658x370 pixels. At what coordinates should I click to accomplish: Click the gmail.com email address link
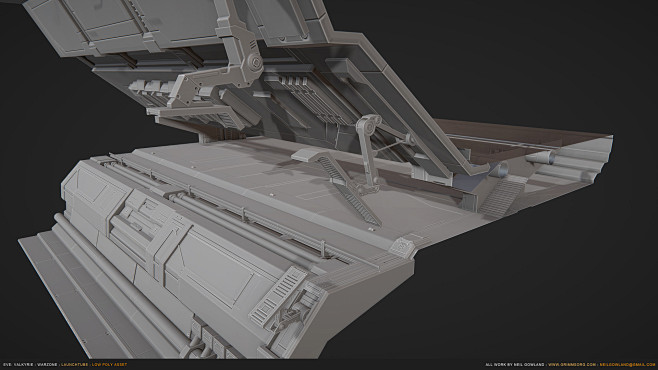pyautogui.click(x=627, y=365)
